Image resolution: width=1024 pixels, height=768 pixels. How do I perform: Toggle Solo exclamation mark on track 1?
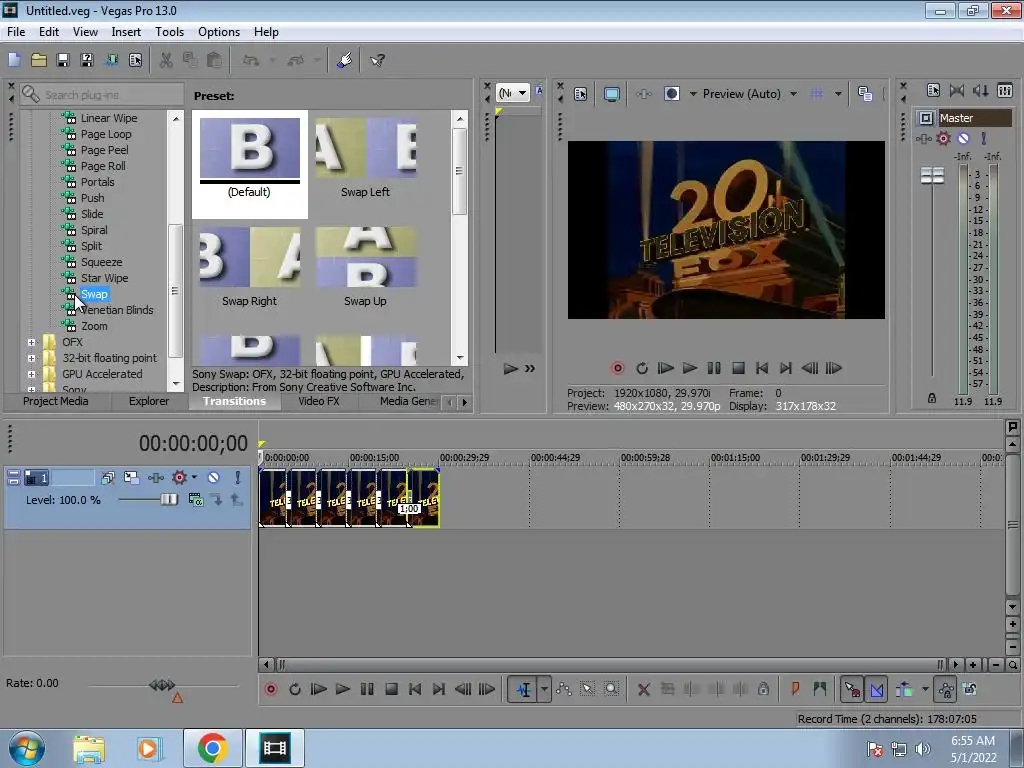point(238,478)
